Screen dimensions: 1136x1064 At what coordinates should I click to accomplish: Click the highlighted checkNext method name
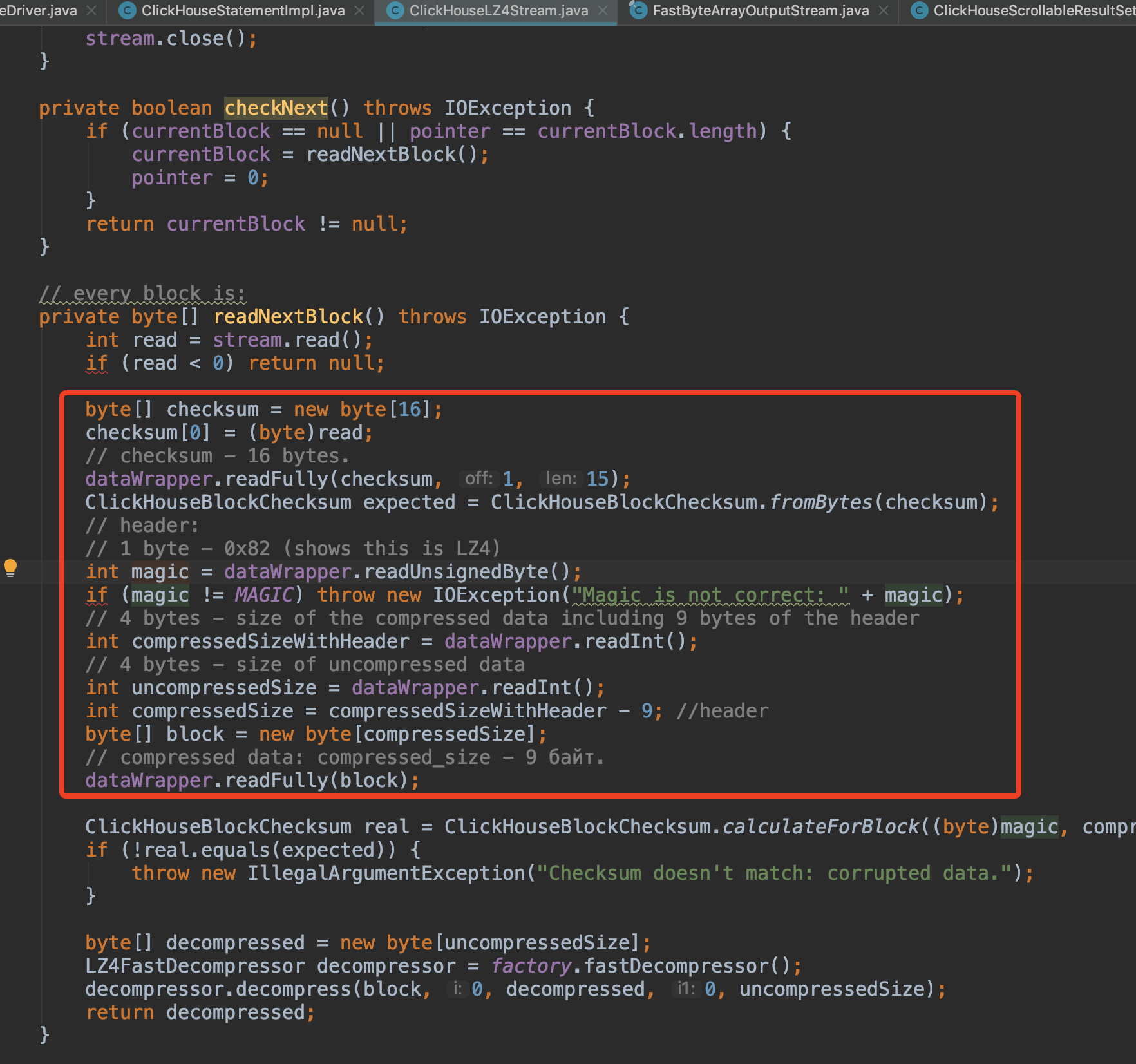click(x=276, y=108)
